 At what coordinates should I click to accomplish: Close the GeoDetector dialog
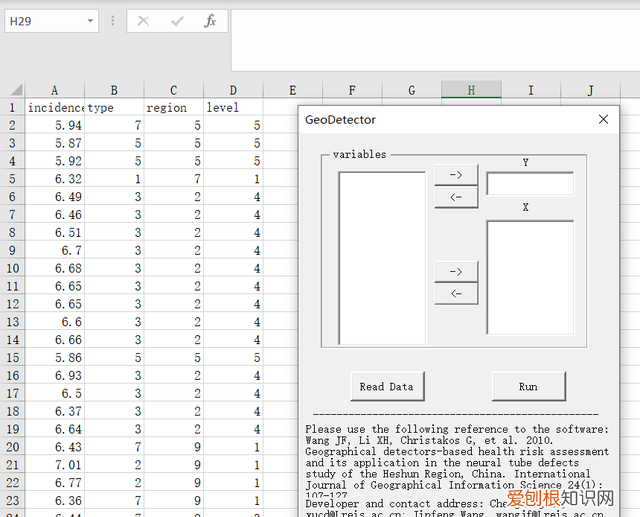point(603,119)
